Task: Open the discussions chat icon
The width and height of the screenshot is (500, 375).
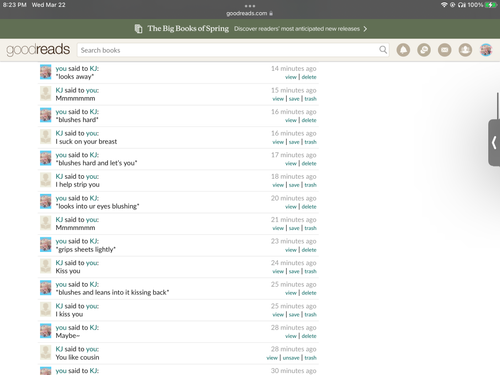Action: click(424, 50)
